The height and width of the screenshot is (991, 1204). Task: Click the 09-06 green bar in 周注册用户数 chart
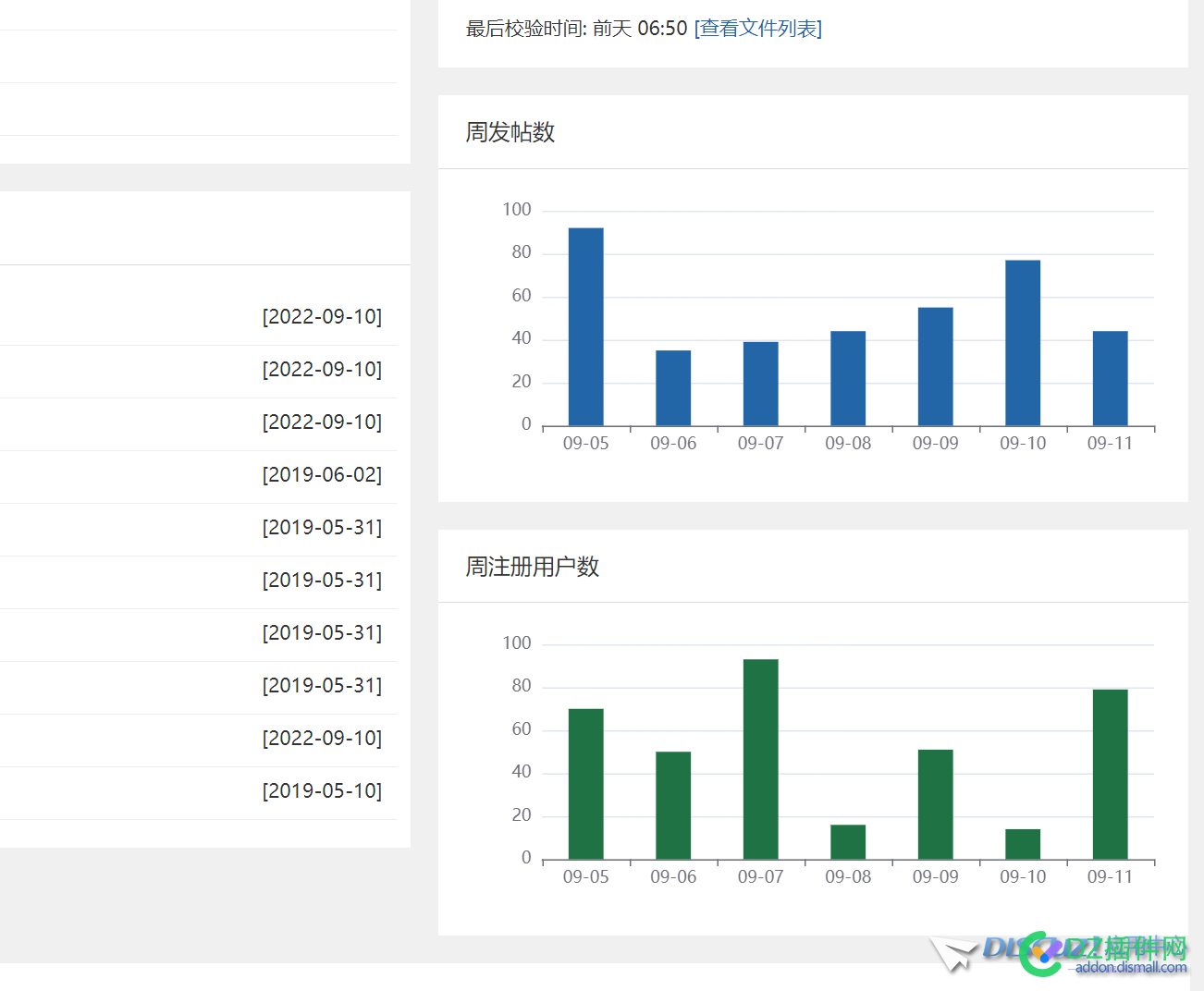click(x=673, y=805)
